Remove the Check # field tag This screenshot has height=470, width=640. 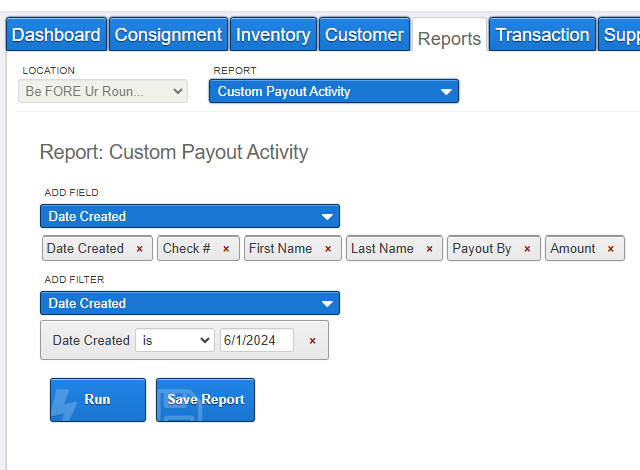(226, 249)
